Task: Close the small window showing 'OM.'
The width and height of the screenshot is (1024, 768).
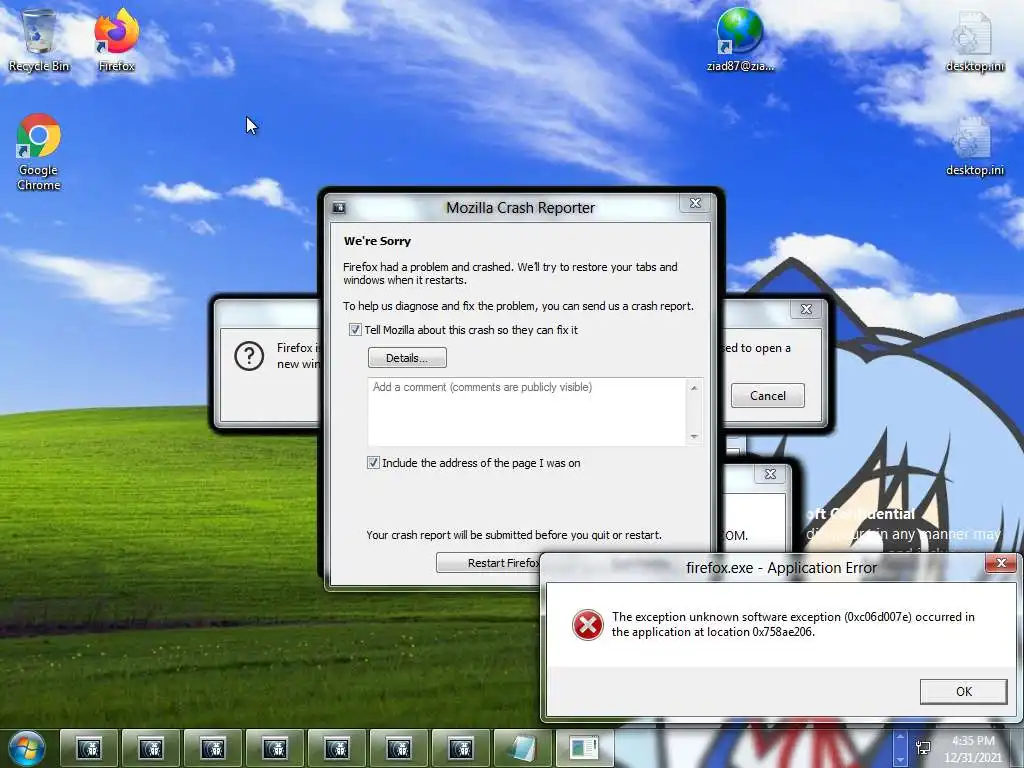Action: pyautogui.click(x=771, y=474)
